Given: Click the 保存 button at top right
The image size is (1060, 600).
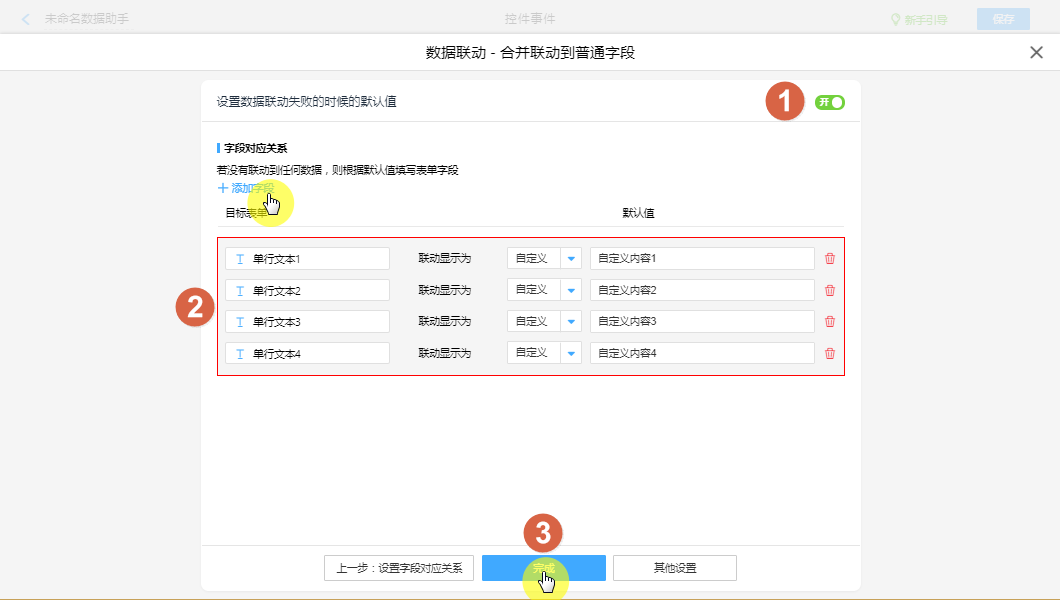Looking at the screenshot, I should tap(1003, 19).
